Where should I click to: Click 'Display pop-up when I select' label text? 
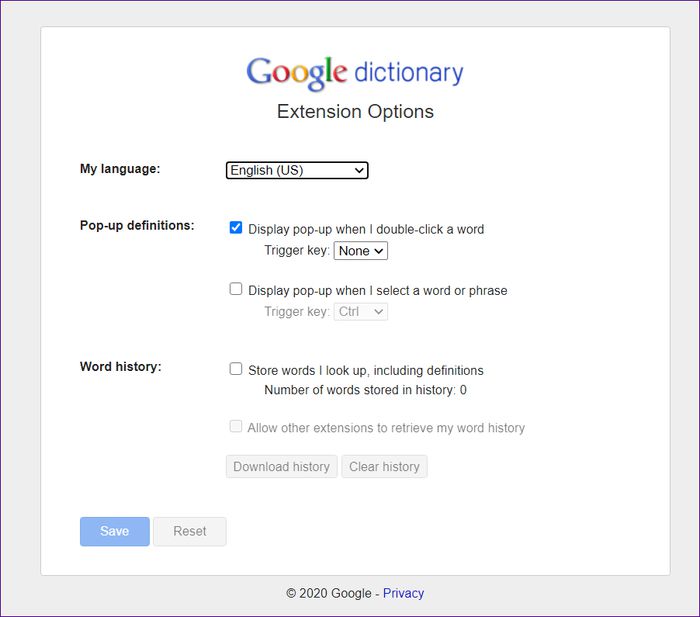(x=378, y=291)
